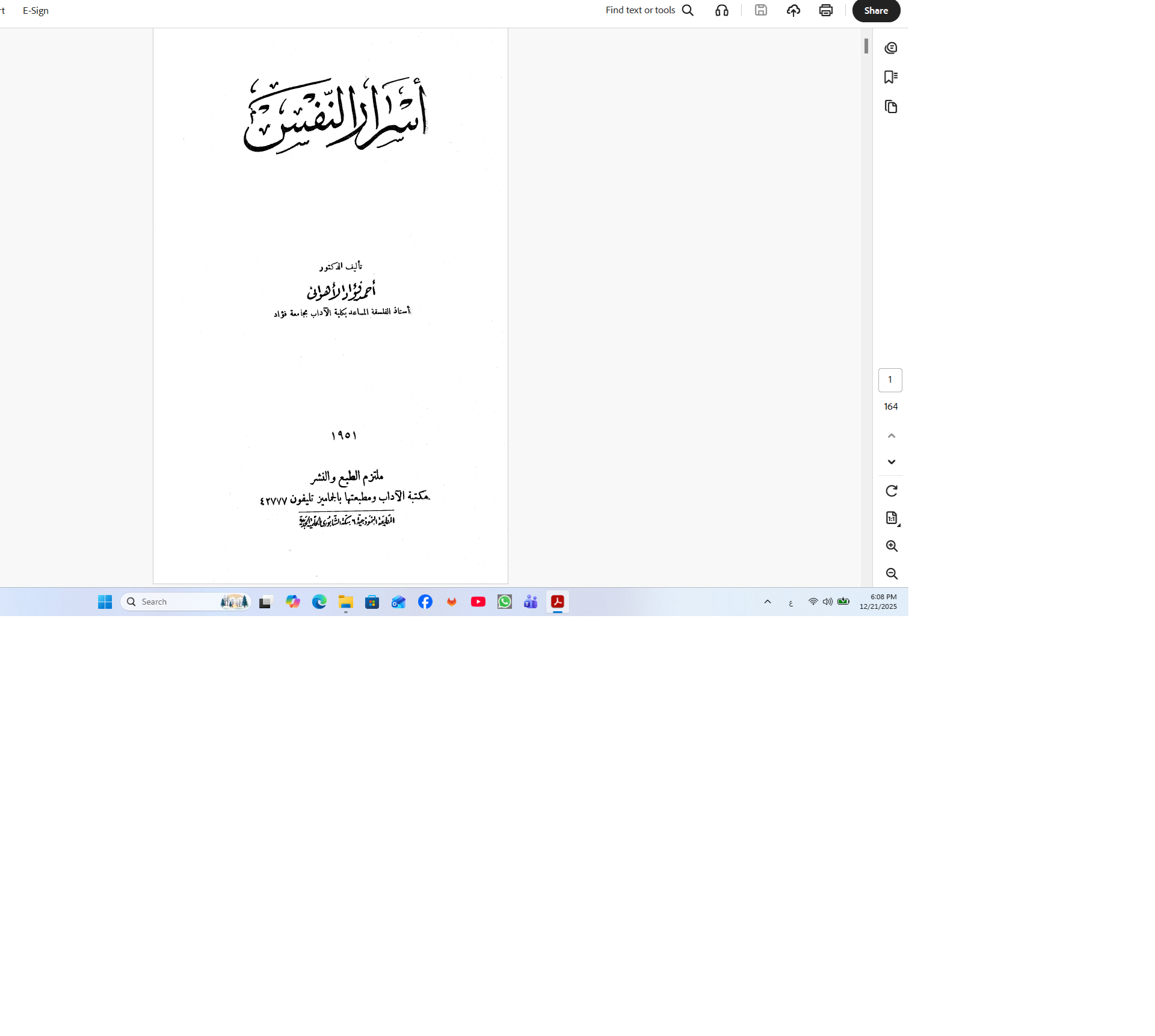Zoom in on the document
The width and height of the screenshot is (1155, 1036).
pyautogui.click(x=892, y=546)
